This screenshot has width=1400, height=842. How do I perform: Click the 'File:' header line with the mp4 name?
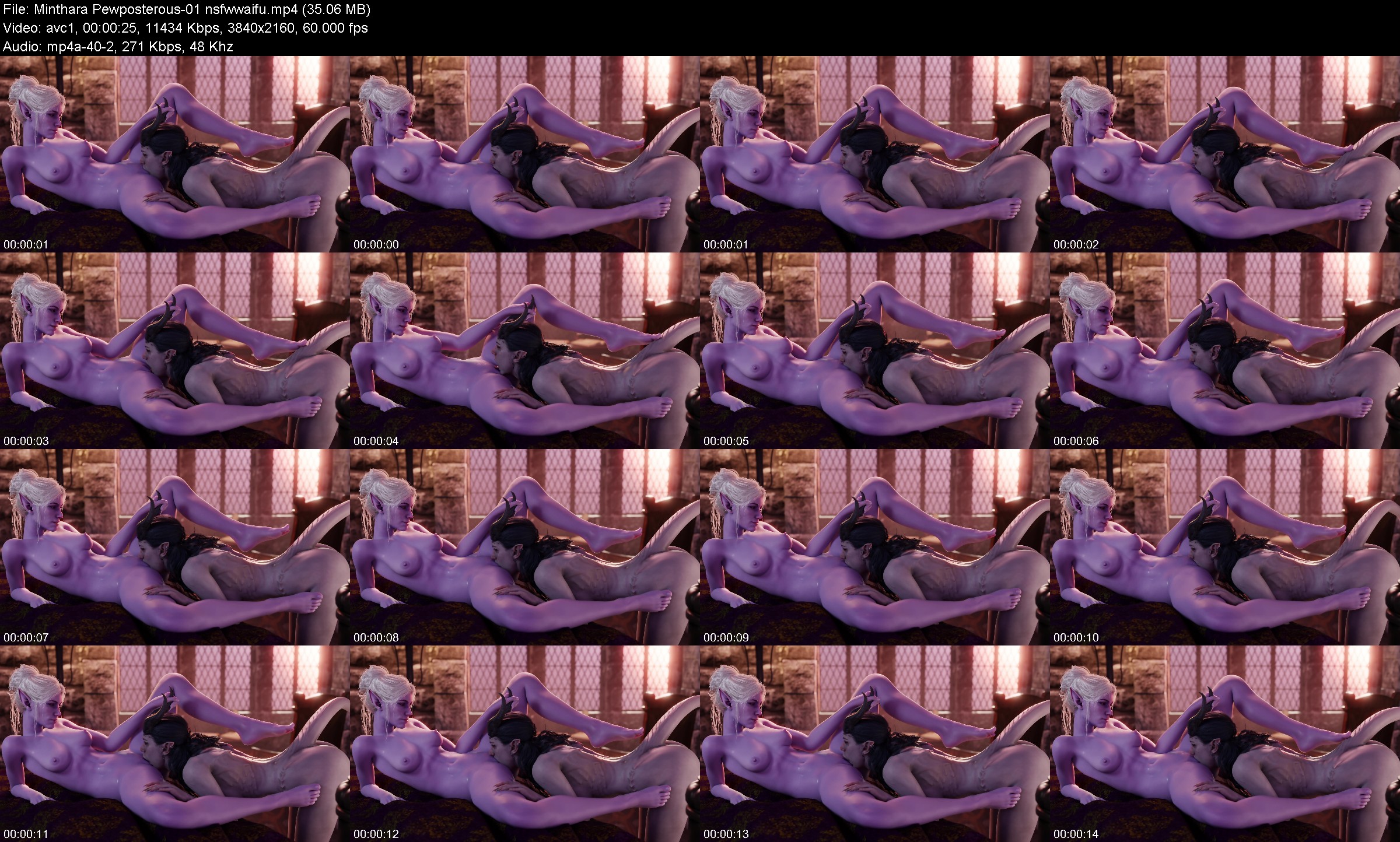[187, 9]
